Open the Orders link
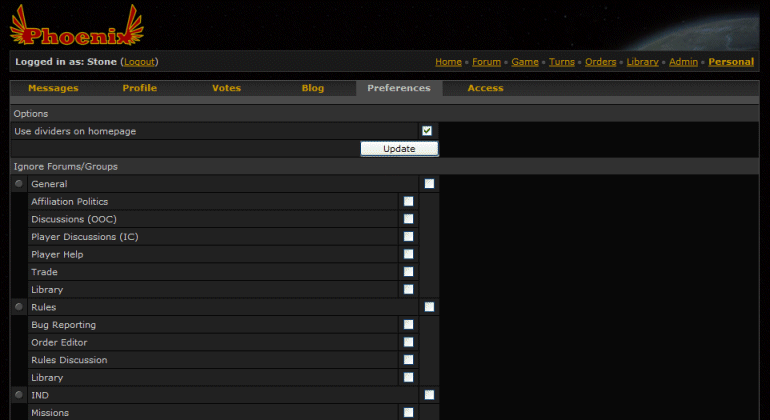Screen dimensions: 770x420 [x=601, y=62]
